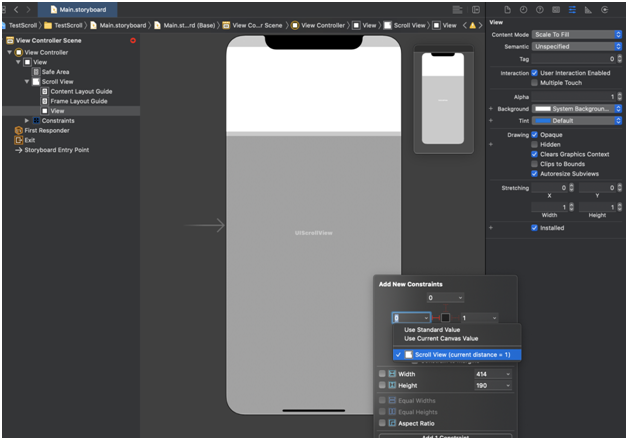
Task: Open the Size inspector ruler icon
Action: (588, 10)
